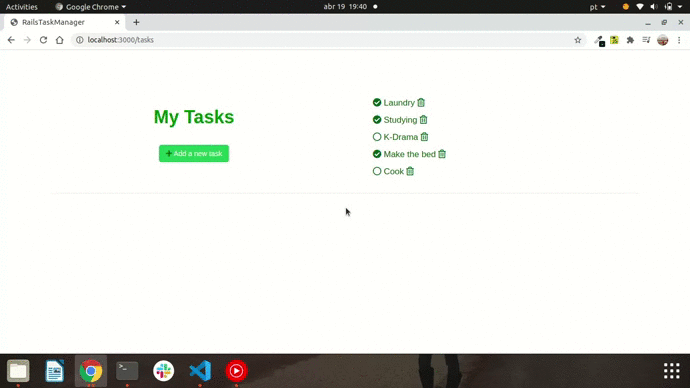Image resolution: width=690 pixels, height=388 pixels.
Task: Mark the Cook task as complete
Action: [x=377, y=171]
